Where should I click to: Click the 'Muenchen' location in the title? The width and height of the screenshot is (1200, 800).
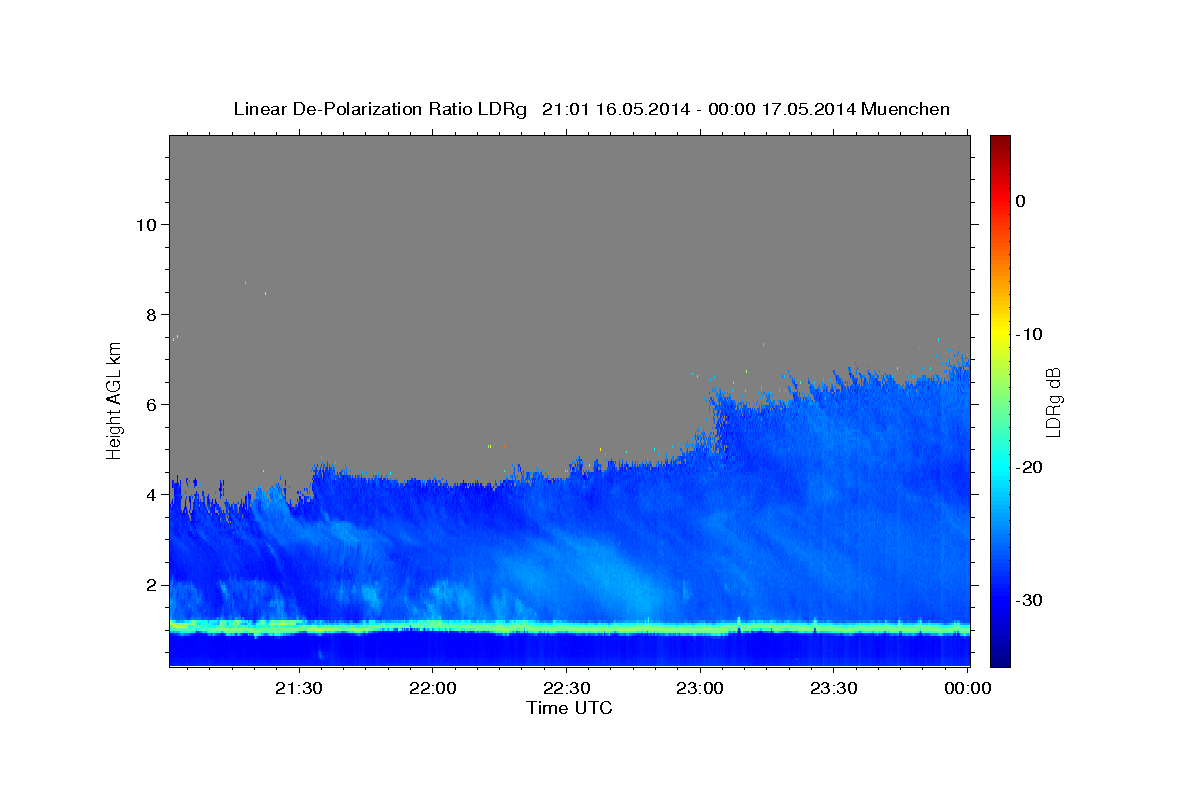[906, 109]
